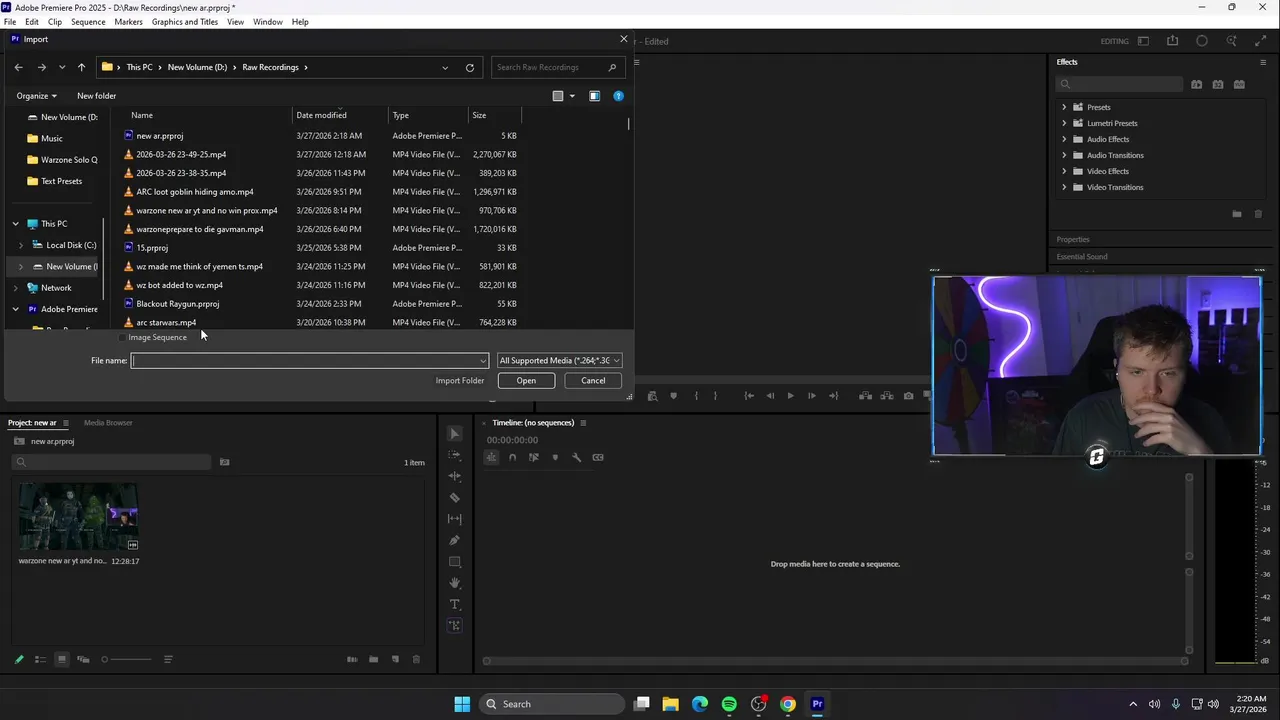Screen dimensions: 1280x720
Task: Click the File name input field
Action: coord(310,361)
